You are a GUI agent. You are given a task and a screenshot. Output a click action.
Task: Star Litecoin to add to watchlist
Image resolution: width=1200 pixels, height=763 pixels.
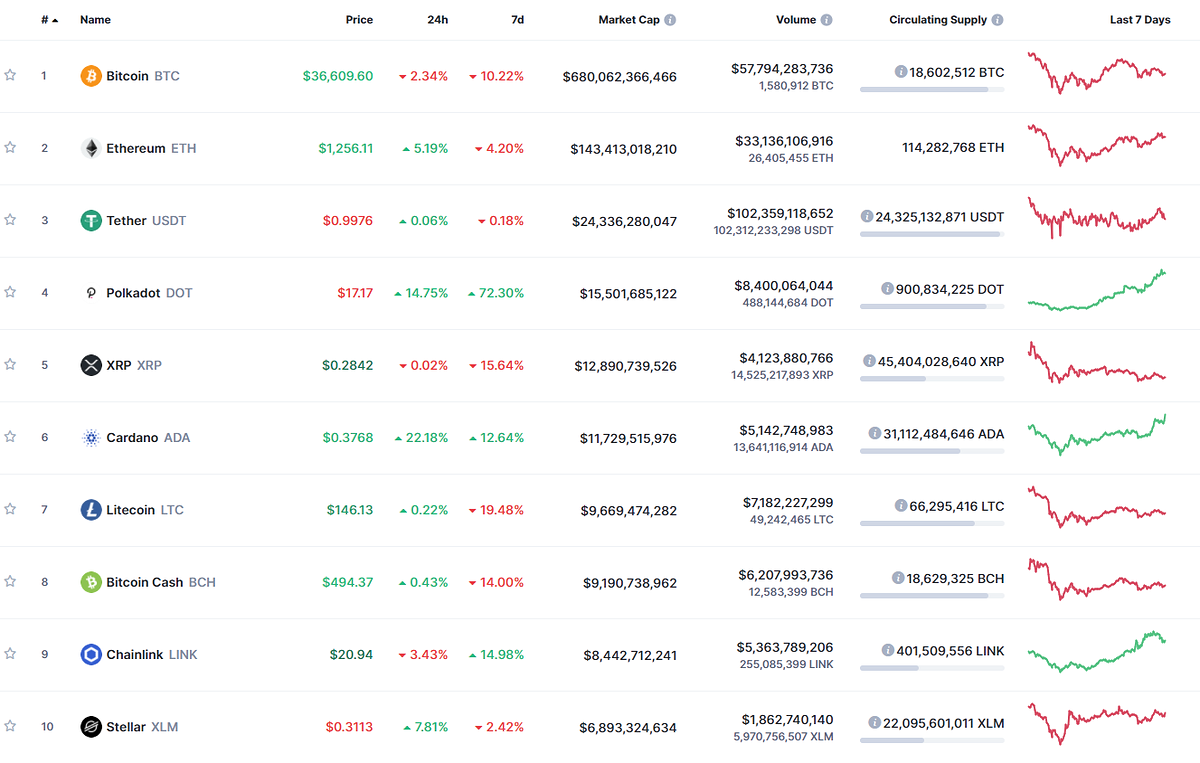coord(10,509)
